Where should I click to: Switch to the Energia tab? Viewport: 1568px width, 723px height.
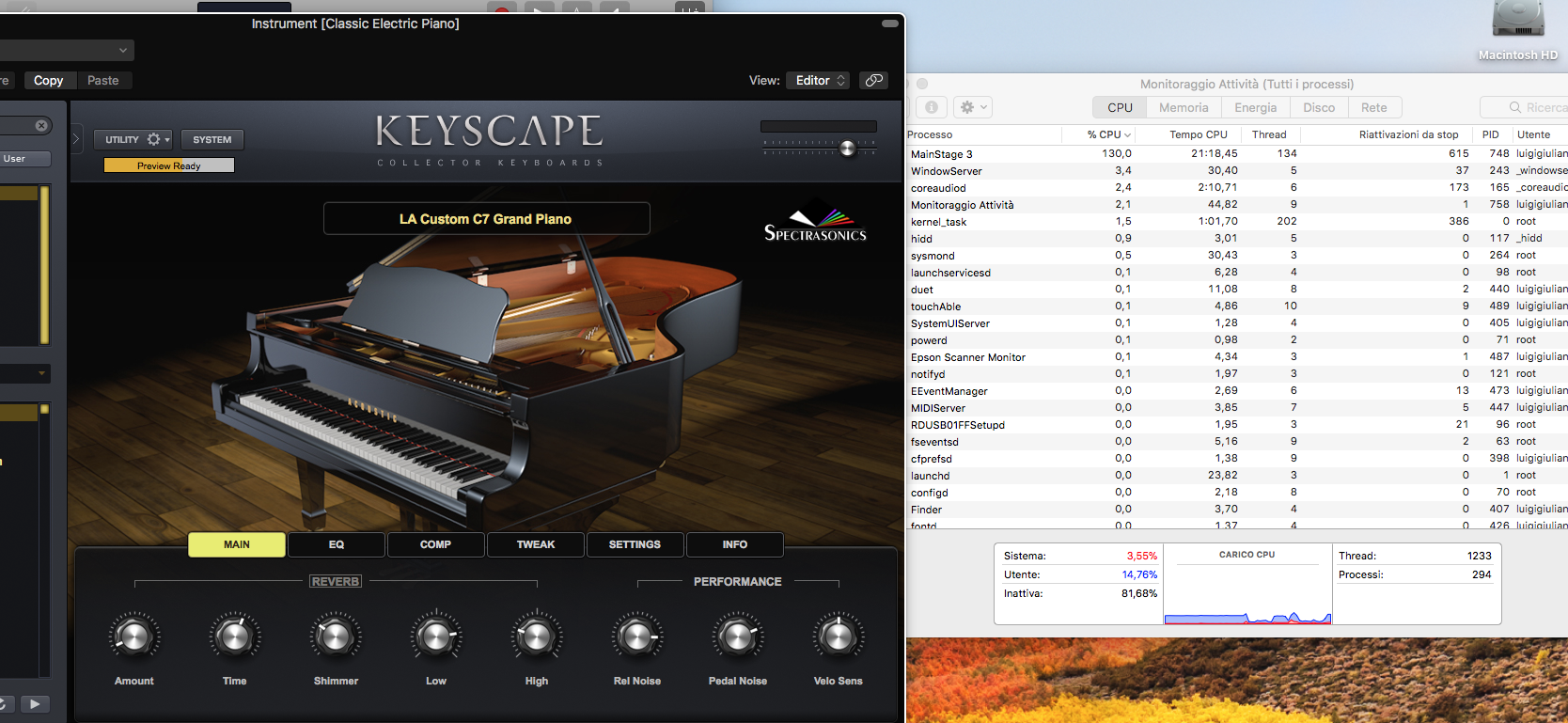1255,107
